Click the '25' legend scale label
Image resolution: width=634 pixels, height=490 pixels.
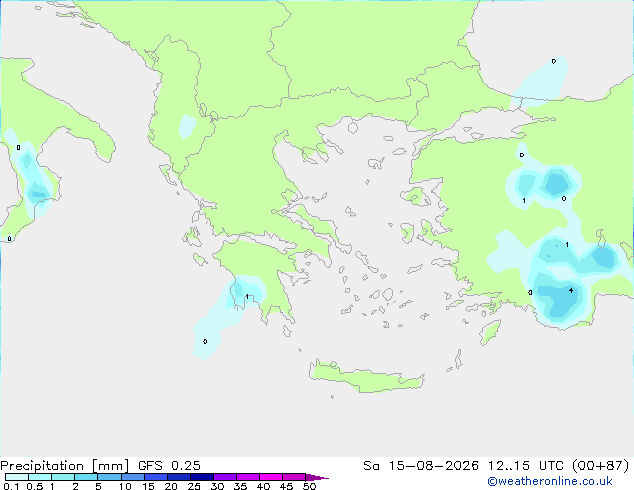pos(194,486)
